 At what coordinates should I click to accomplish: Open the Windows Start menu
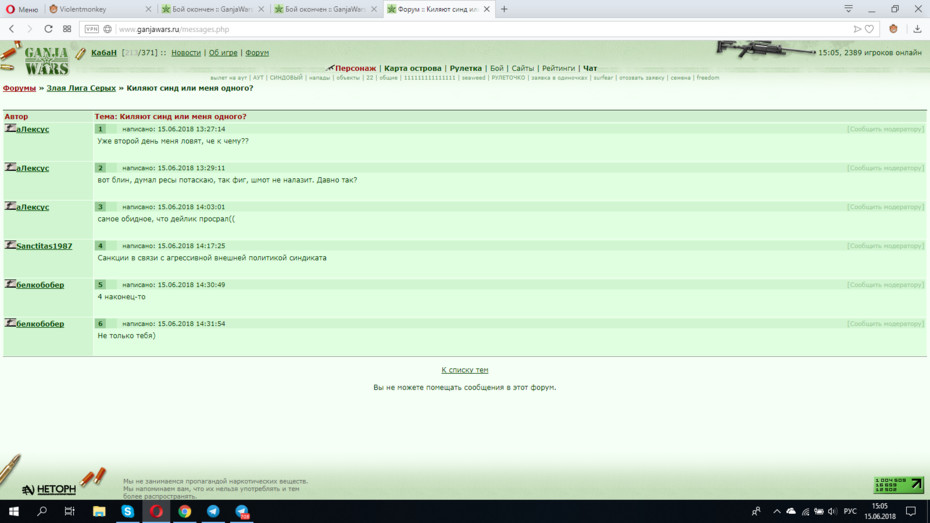(x=13, y=511)
